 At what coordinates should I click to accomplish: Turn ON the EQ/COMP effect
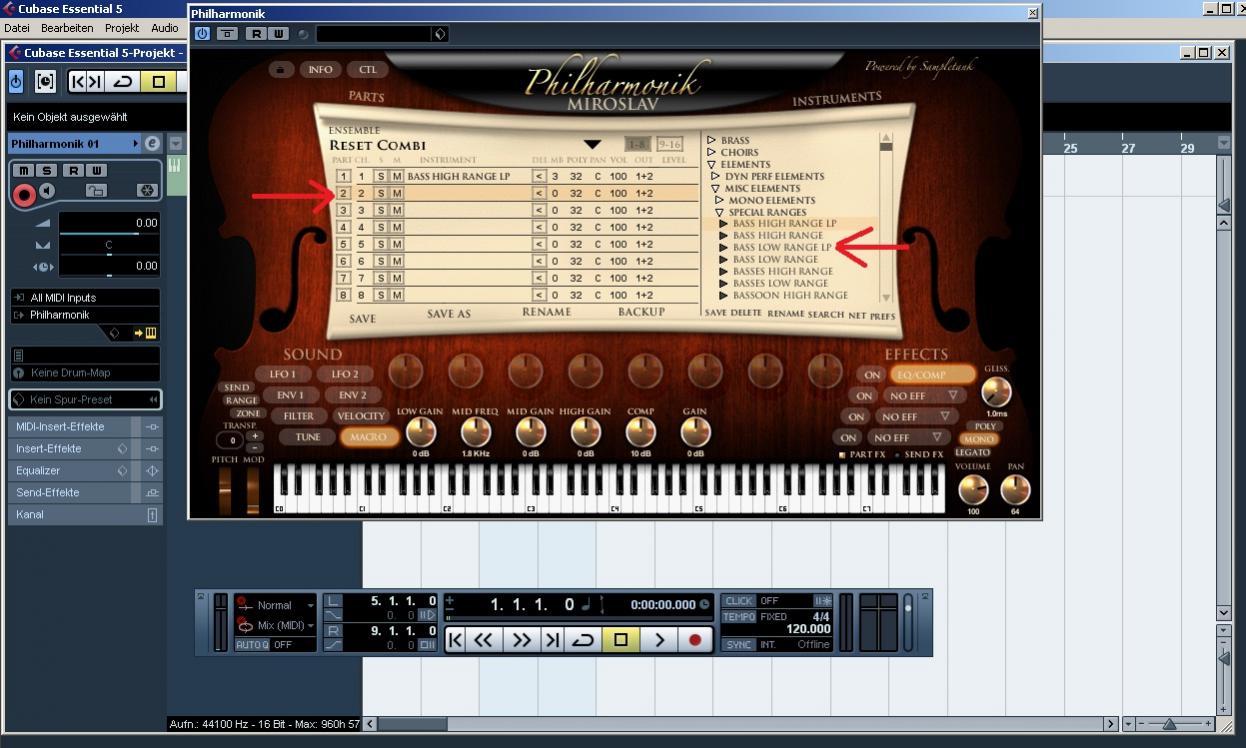(873, 375)
